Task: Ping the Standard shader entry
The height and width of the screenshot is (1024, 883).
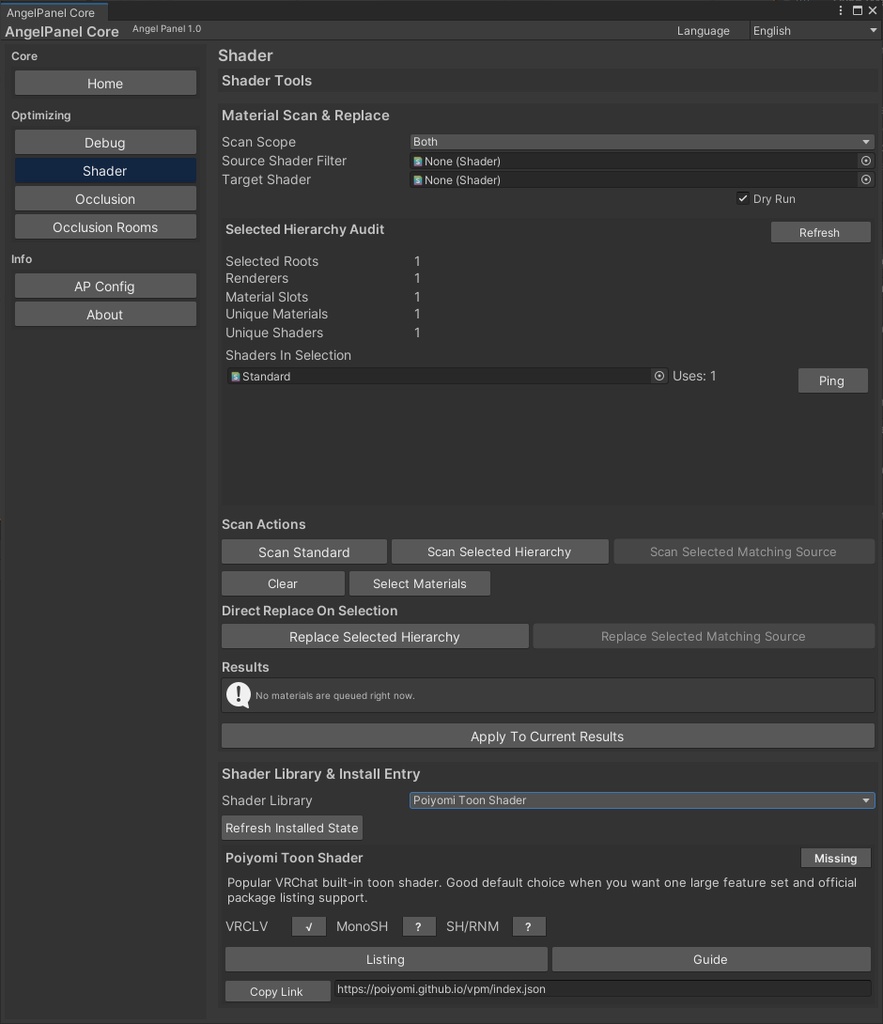Action: pyautogui.click(x=833, y=380)
